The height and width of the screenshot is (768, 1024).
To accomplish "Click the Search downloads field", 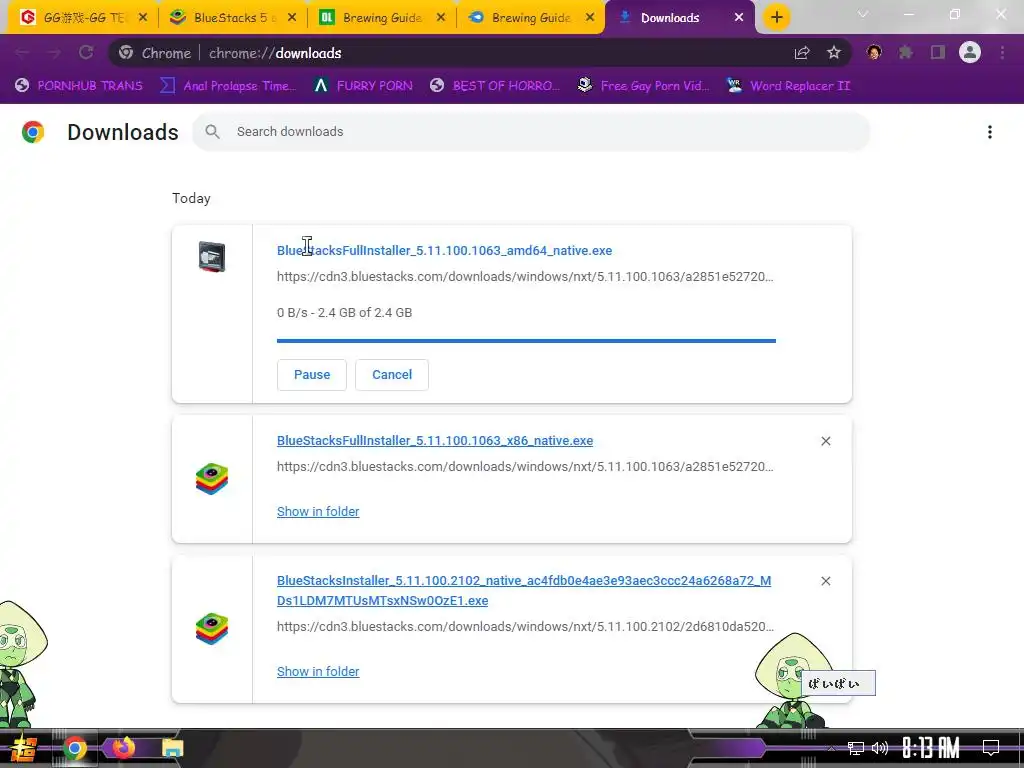I will pos(531,132).
